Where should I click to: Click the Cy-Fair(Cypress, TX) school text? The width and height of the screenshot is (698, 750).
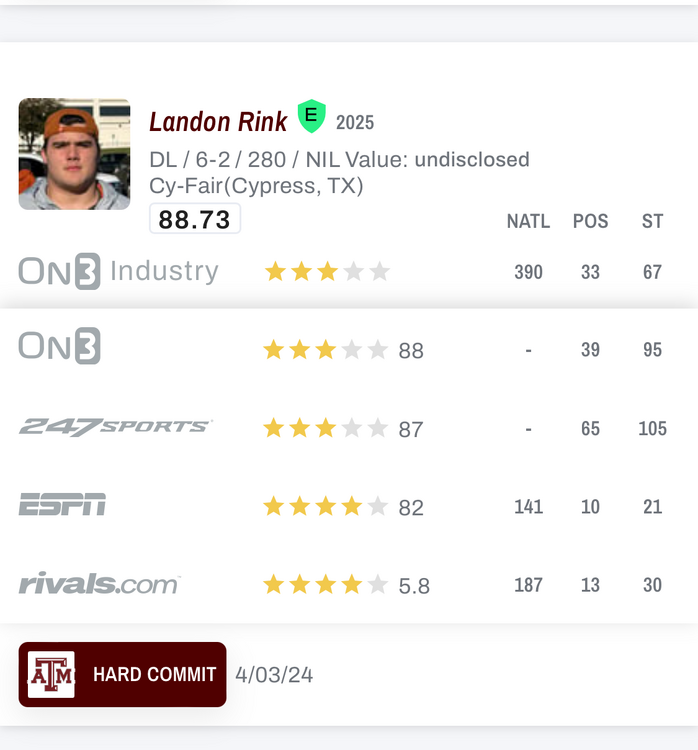(x=256, y=186)
